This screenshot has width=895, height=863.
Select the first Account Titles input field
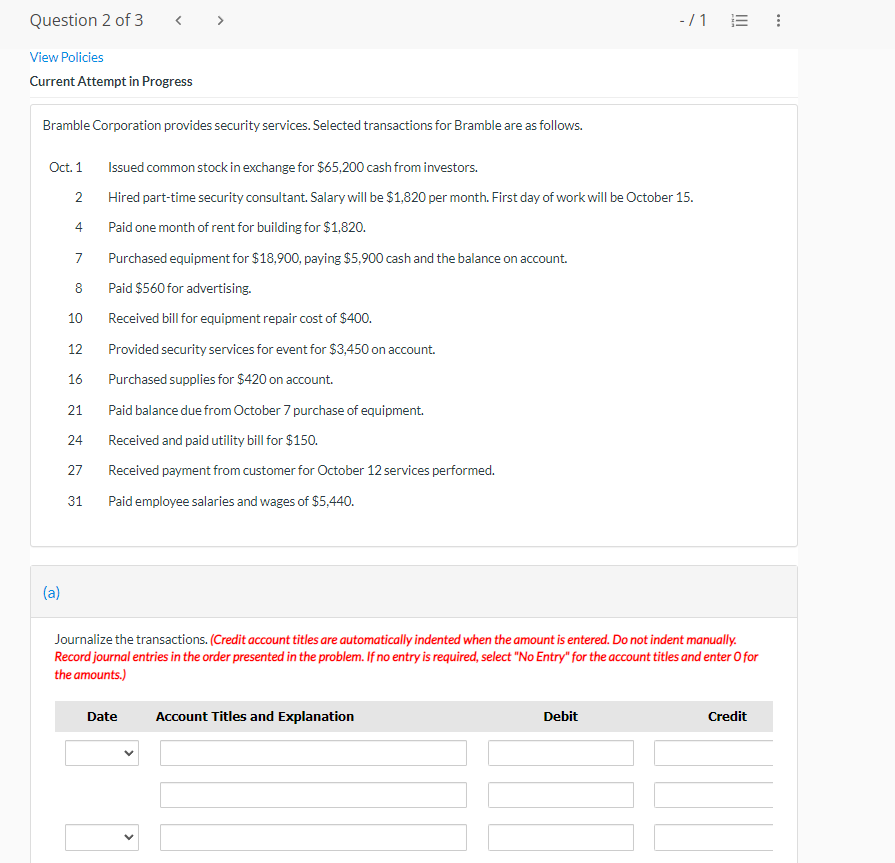pos(313,752)
